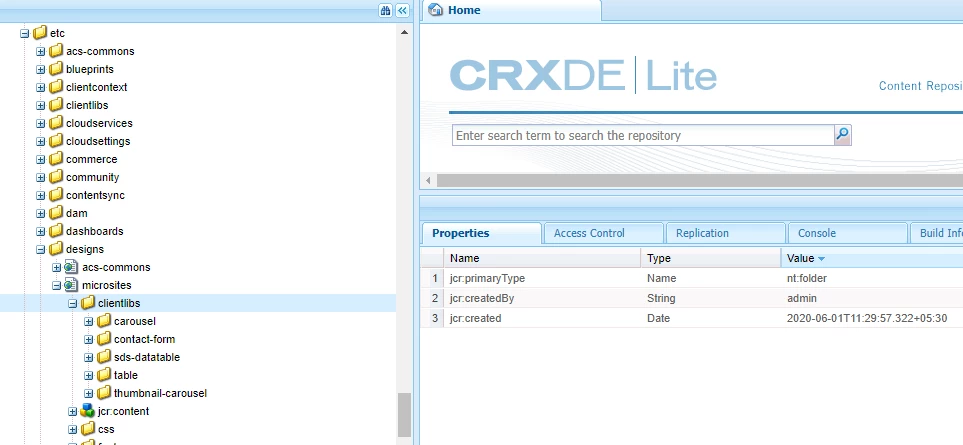Click the microsites page node icon

pos(72,285)
